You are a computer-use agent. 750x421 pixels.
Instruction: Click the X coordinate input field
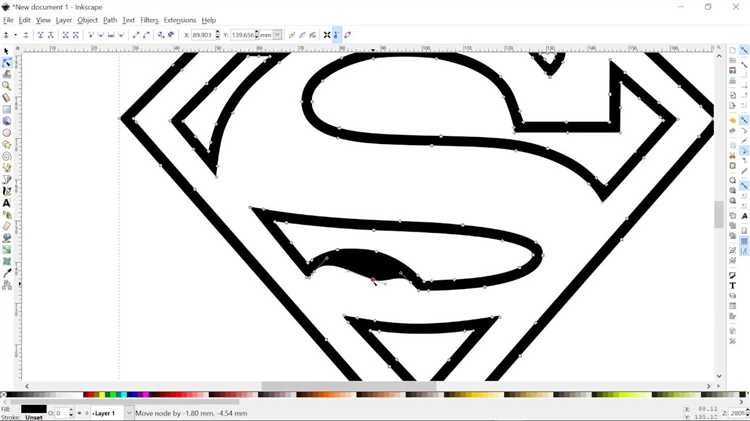(x=202, y=35)
